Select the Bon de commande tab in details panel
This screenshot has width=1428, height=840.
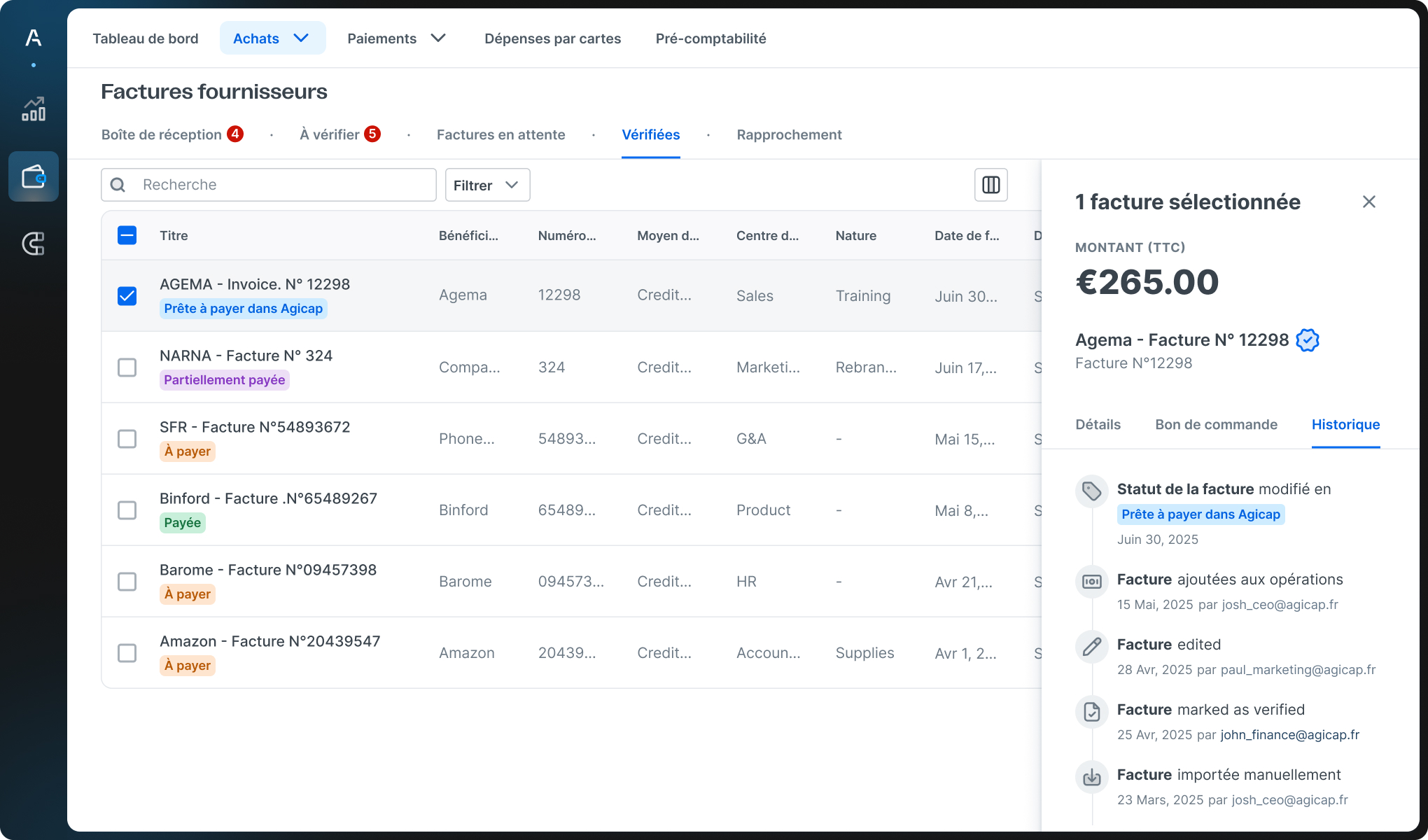[x=1216, y=424]
